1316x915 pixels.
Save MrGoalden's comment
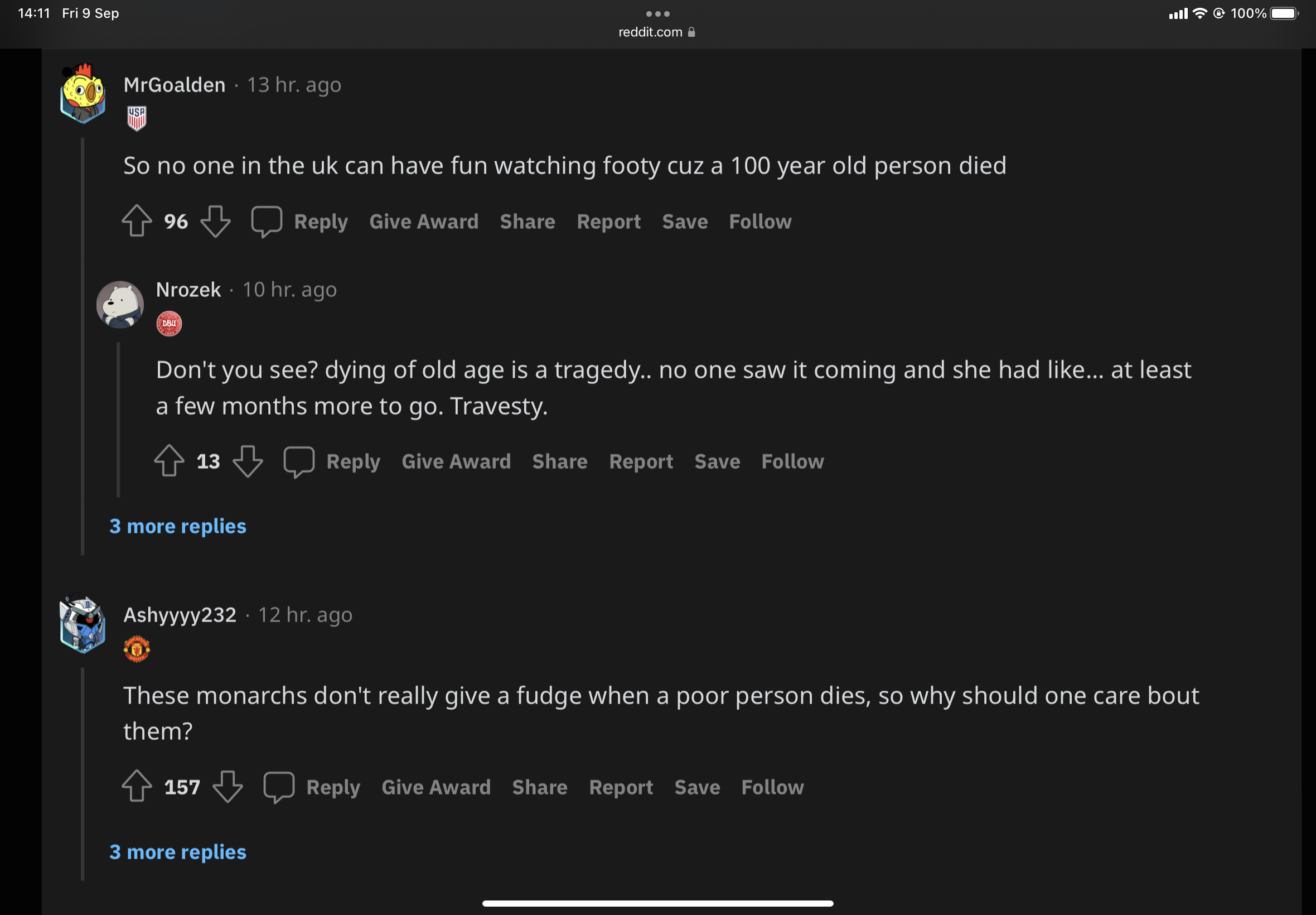(x=685, y=222)
